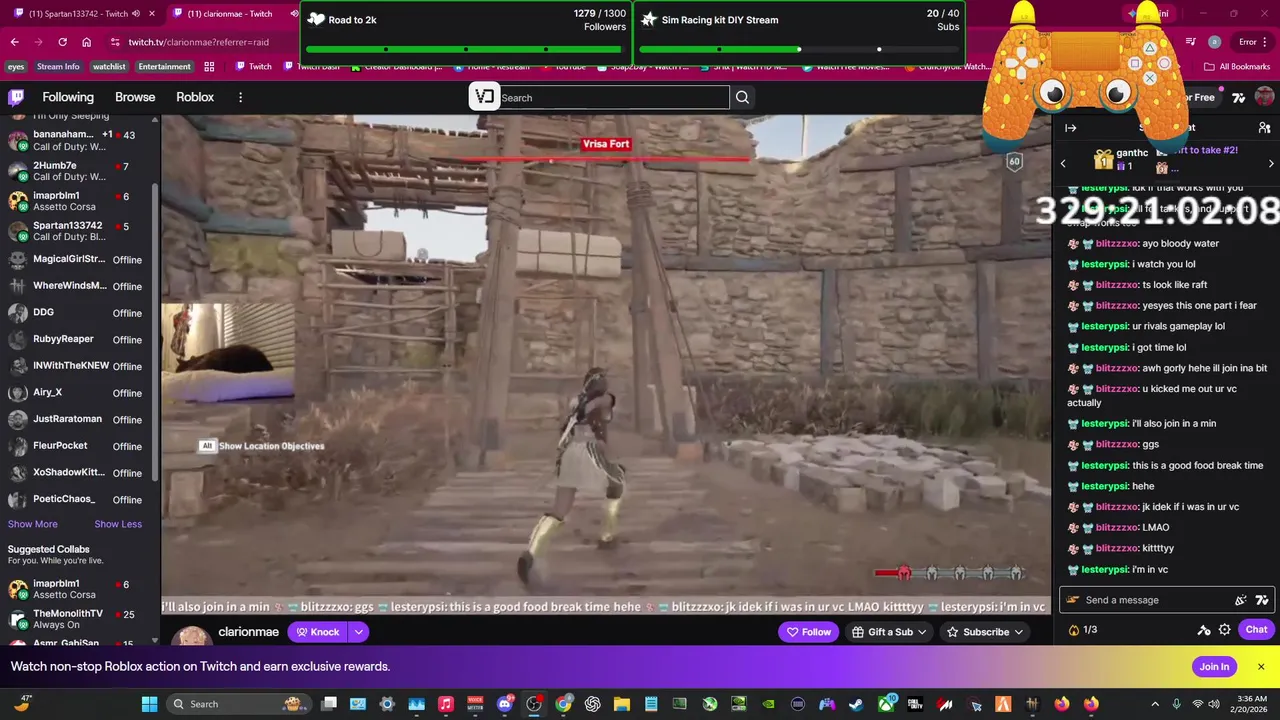Dismiss the Roblox rewards banner
Viewport: 1280px width, 720px height.
(1261, 667)
